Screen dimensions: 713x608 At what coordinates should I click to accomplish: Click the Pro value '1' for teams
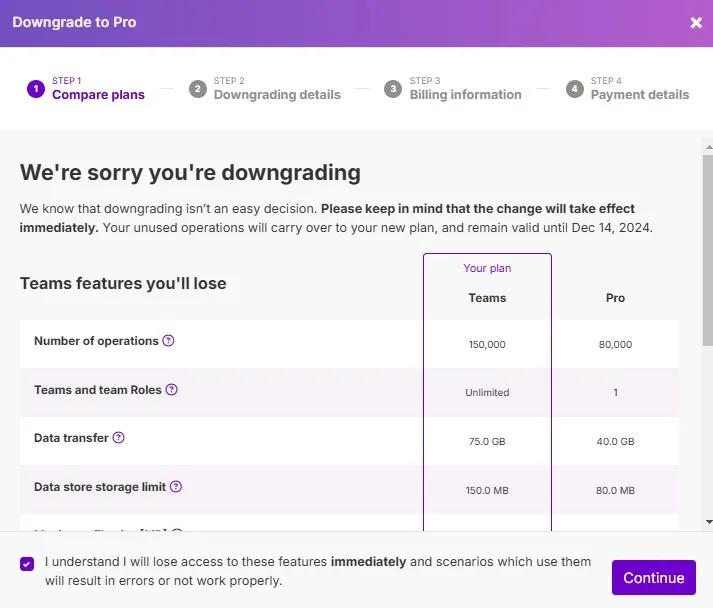tap(615, 392)
